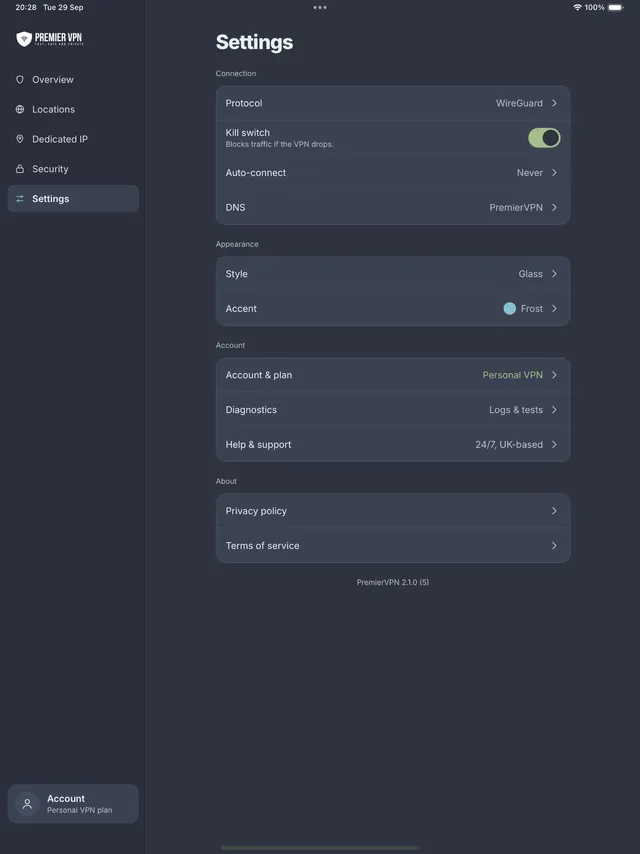Click the About section header
Screen dimensions: 640x854
tap(226, 481)
